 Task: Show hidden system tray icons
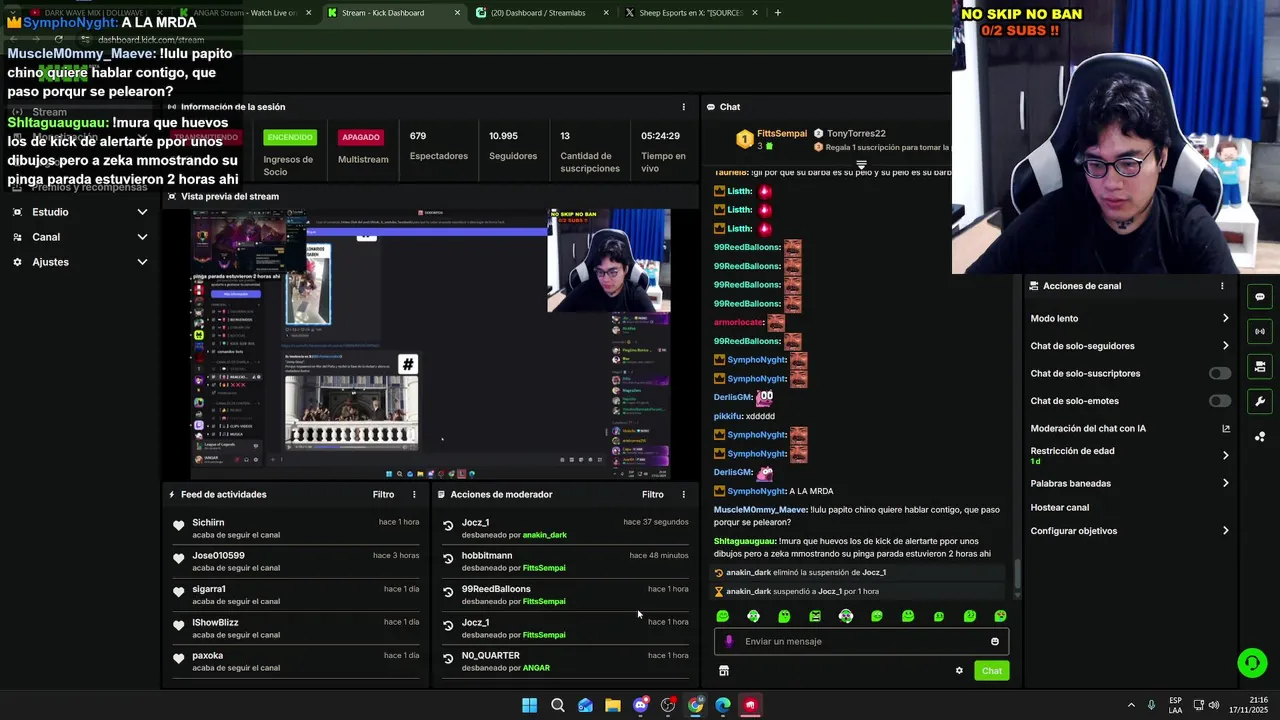(1131, 705)
